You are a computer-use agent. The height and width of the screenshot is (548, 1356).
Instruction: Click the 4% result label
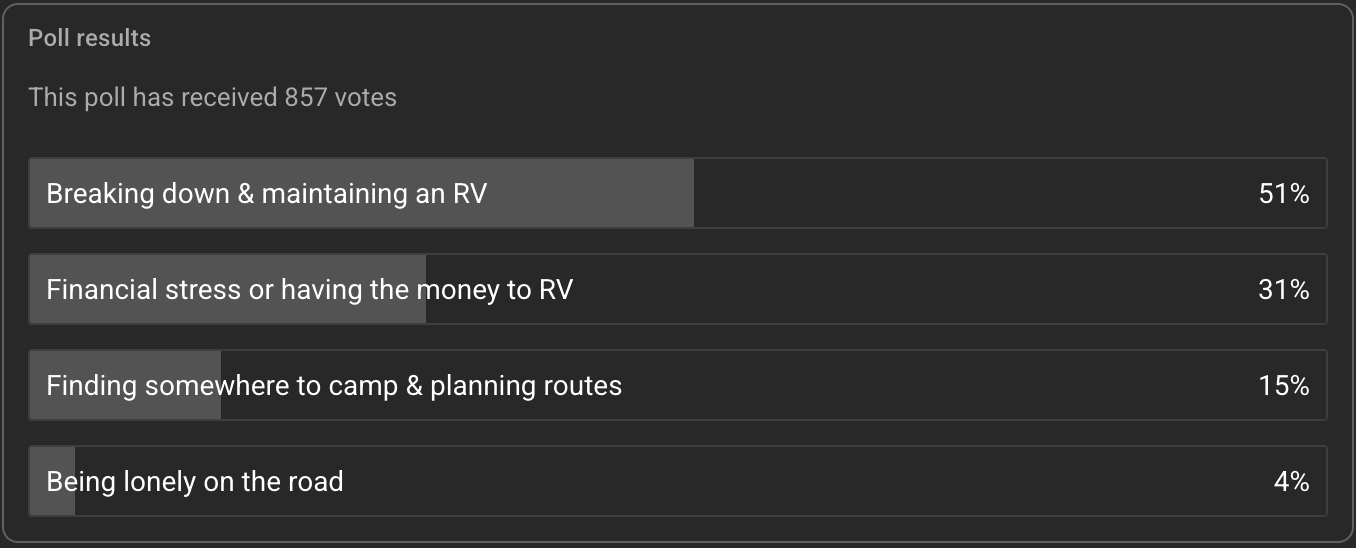(x=1291, y=481)
